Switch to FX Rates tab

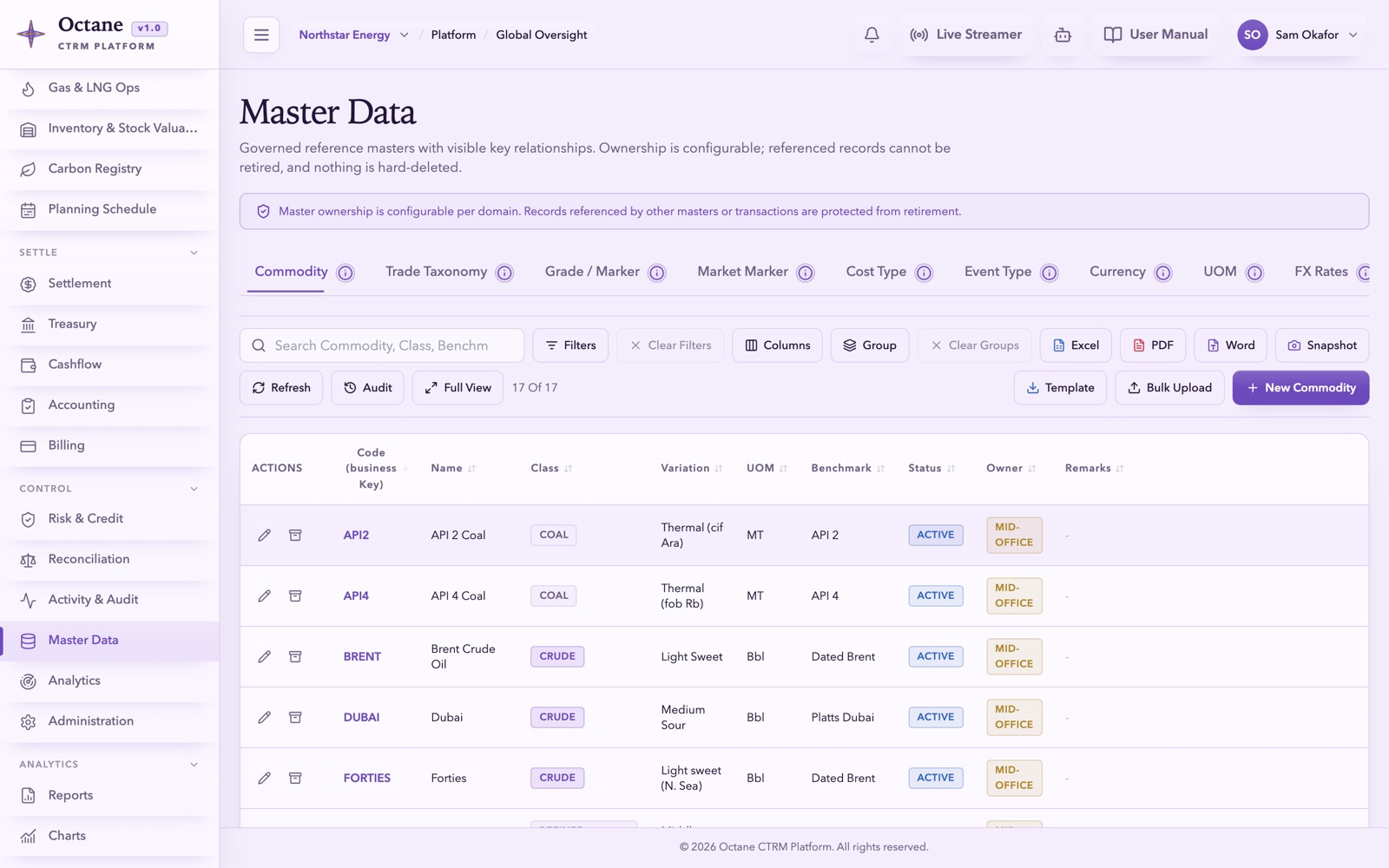pyautogui.click(x=1321, y=272)
